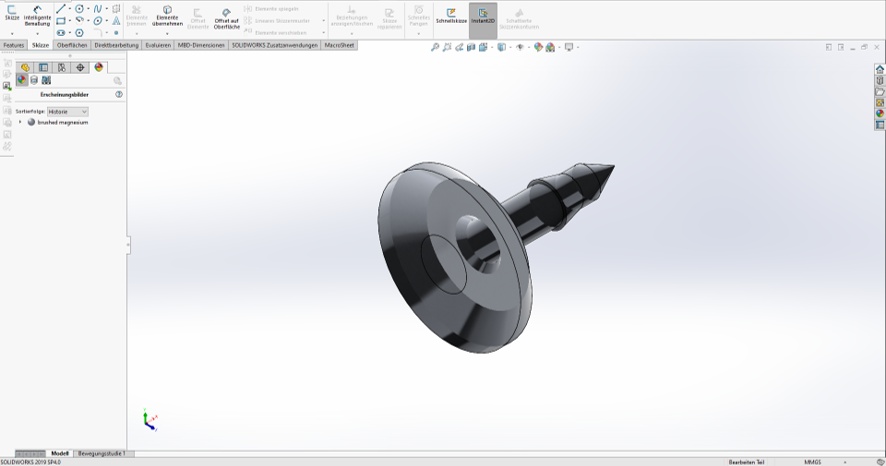The image size is (886, 466).
Task: Click Offset auf Oberfläche tool
Action: (227, 19)
